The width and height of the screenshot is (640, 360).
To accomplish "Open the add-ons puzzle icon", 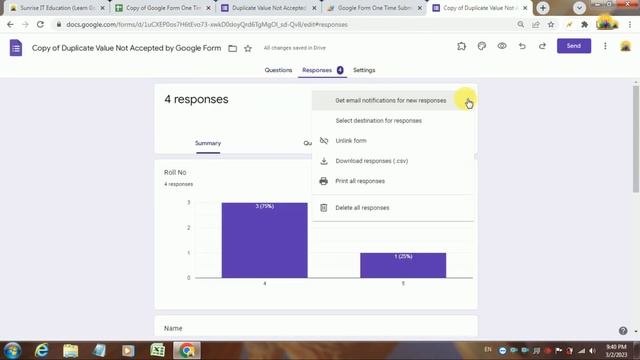I will pyautogui.click(x=461, y=46).
